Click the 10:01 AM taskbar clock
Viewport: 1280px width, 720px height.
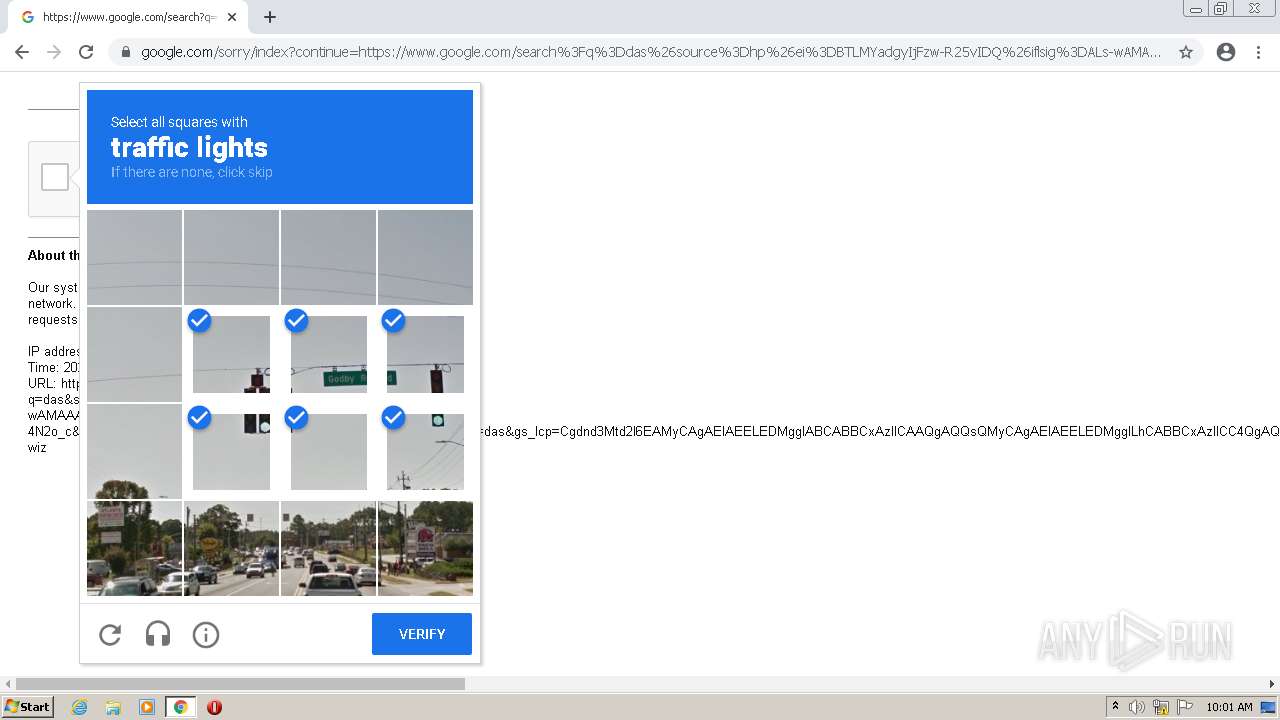pyautogui.click(x=1229, y=707)
